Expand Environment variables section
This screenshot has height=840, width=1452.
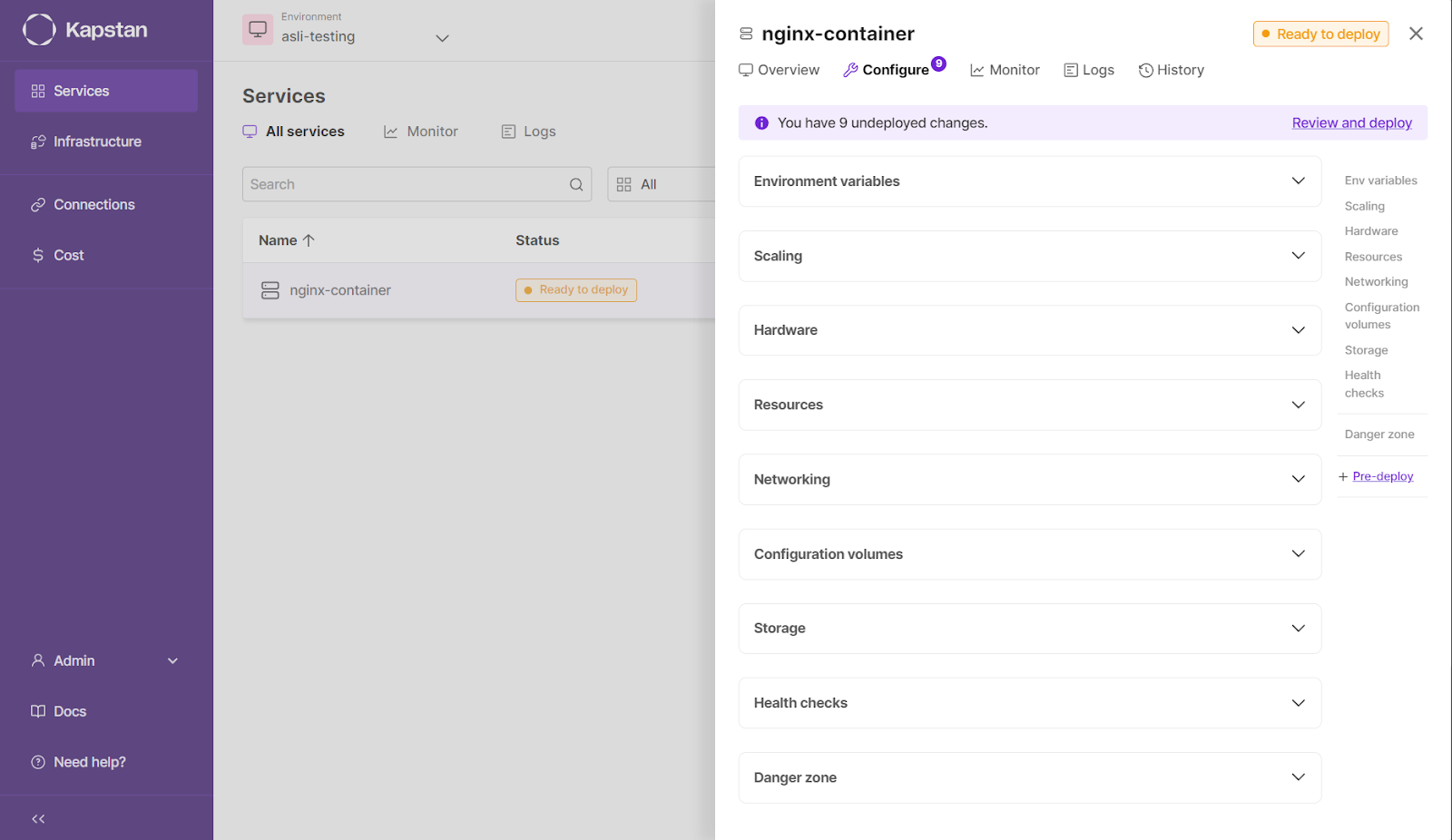(x=1030, y=181)
